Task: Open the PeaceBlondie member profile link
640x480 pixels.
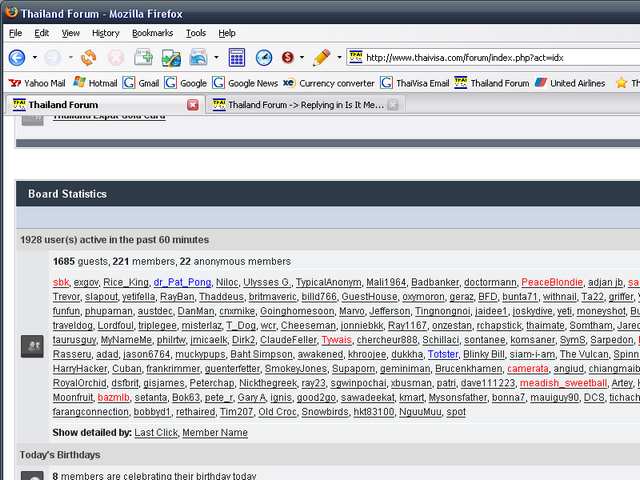Action: pos(551,283)
